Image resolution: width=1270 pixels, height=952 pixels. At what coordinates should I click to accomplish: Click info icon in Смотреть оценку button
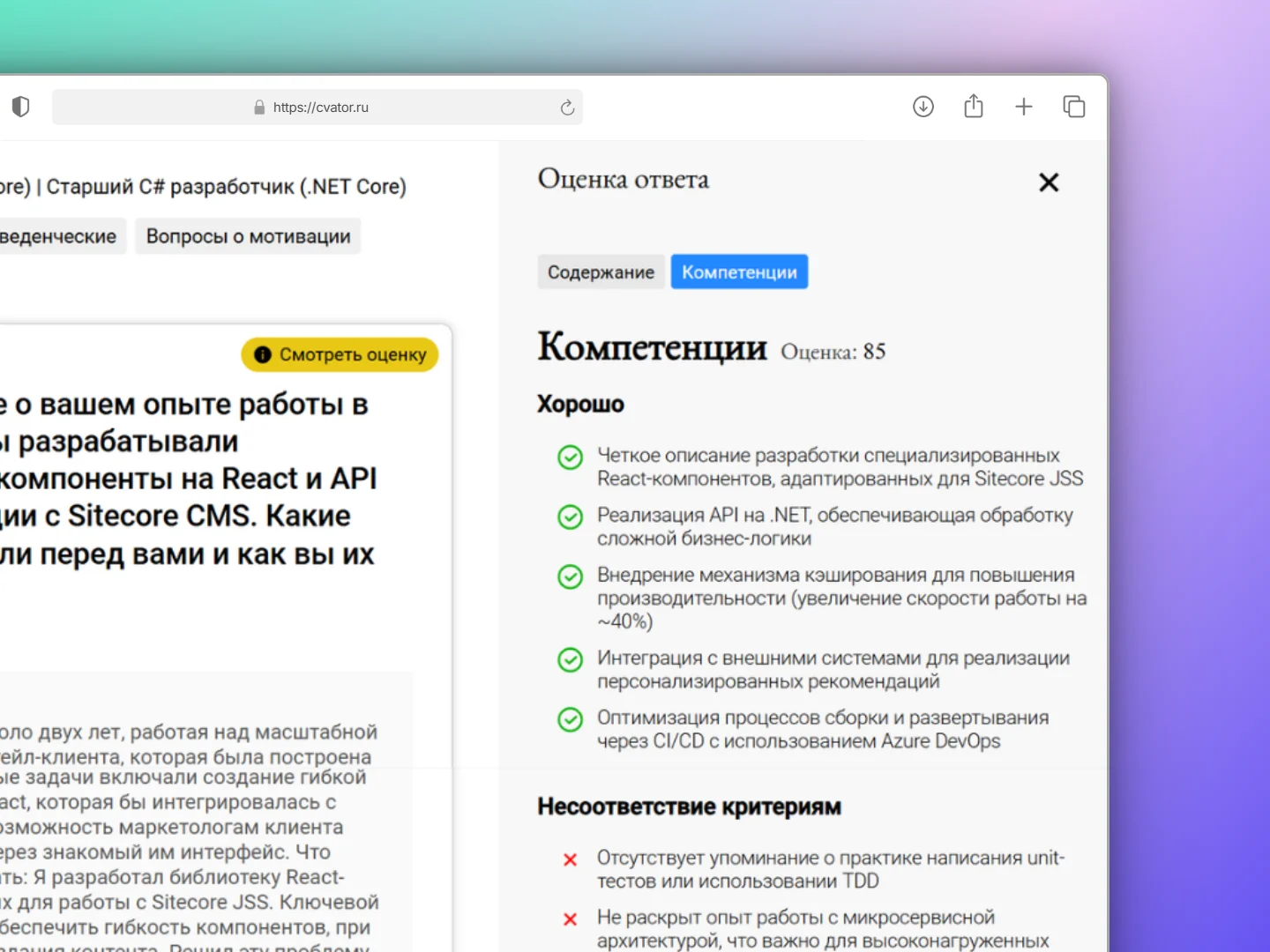point(262,354)
